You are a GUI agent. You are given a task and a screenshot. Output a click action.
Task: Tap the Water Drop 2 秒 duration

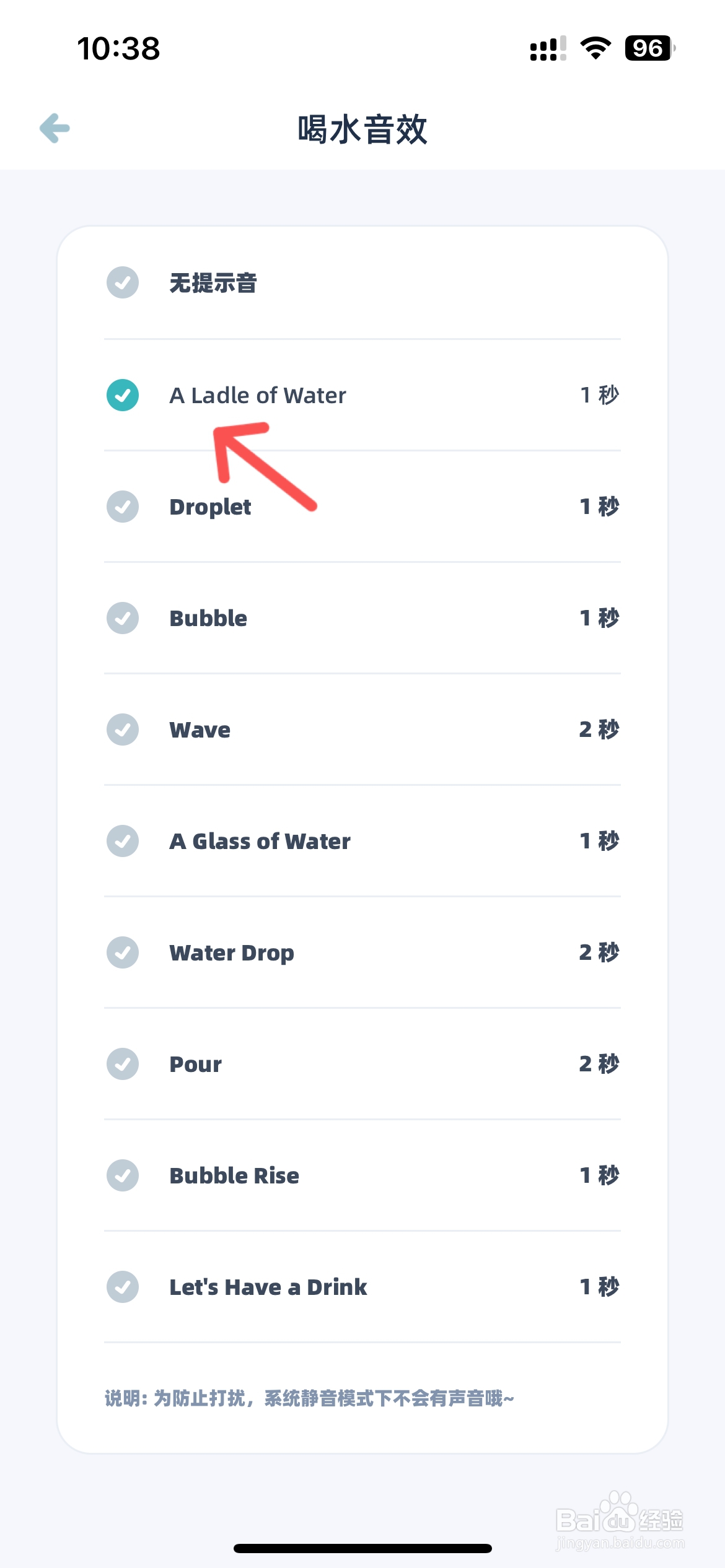pyautogui.click(x=599, y=952)
